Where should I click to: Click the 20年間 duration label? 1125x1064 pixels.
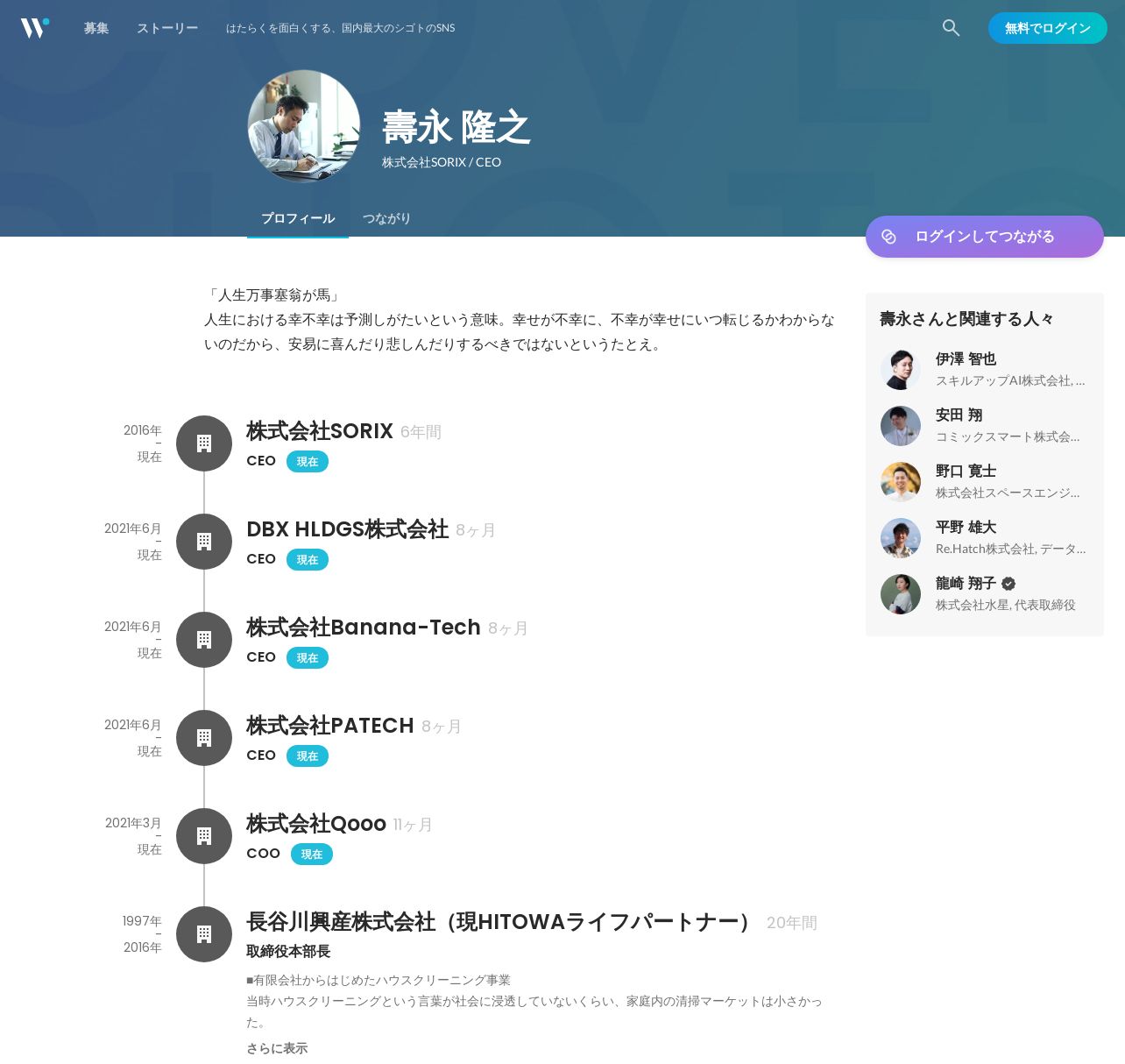click(792, 923)
